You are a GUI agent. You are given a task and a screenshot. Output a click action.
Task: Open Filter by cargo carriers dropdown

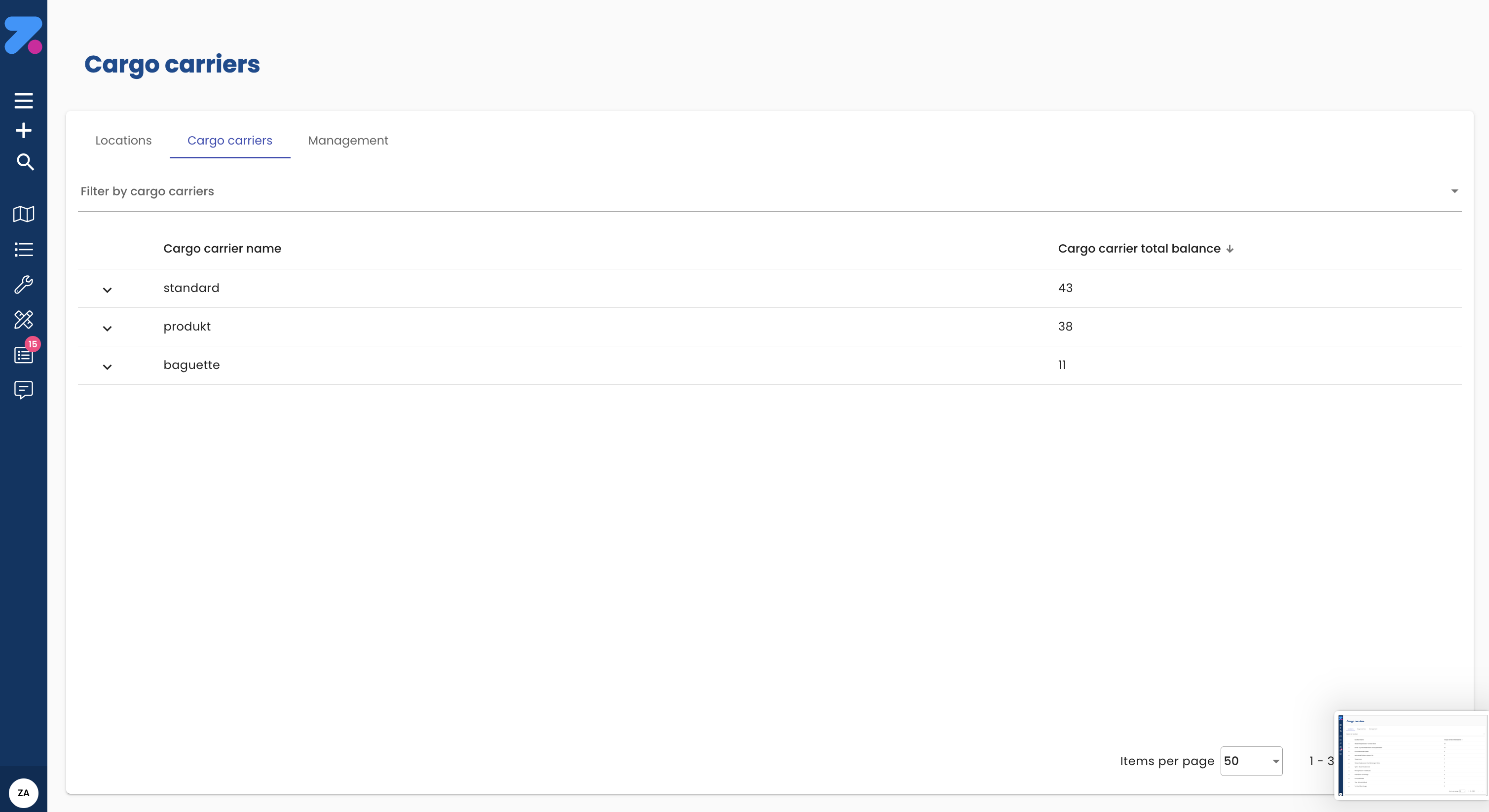pos(769,192)
